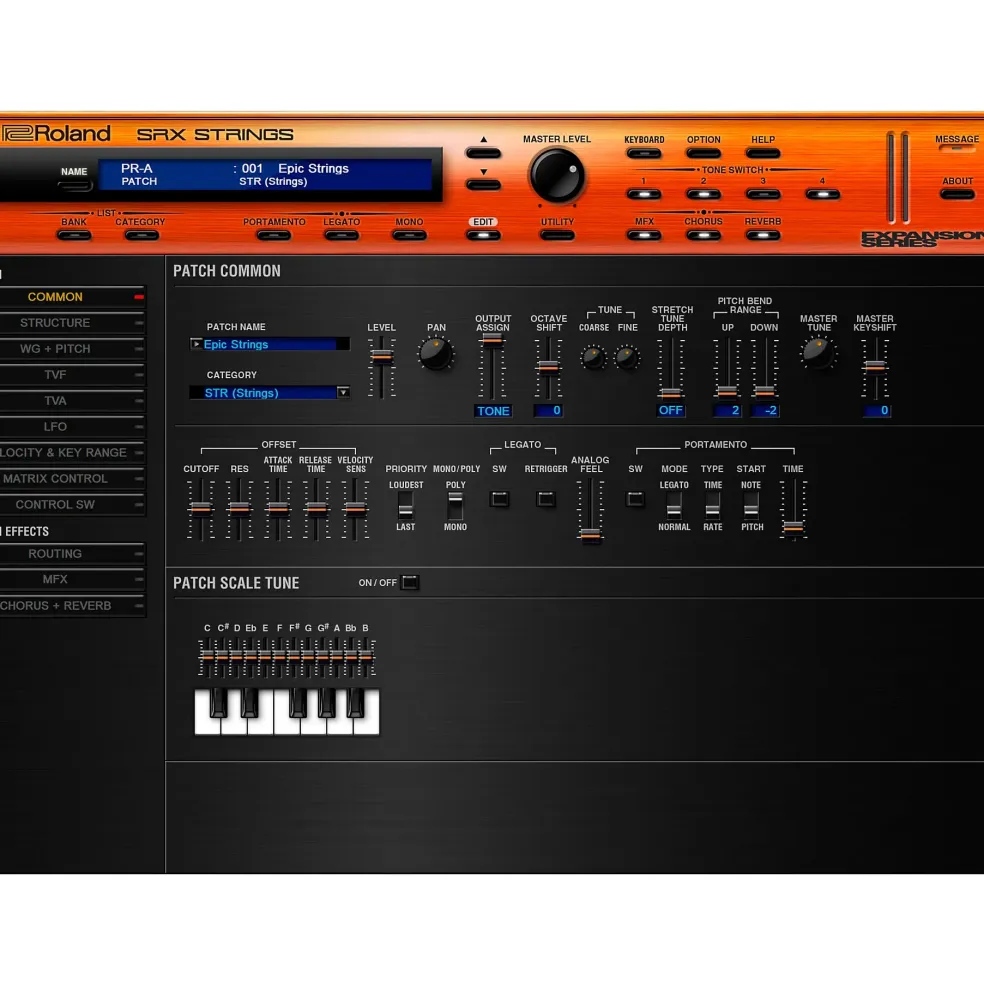Viewport: 984px width, 985px height.
Task: Adjust the Cutoff offset slider
Action: [200, 508]
